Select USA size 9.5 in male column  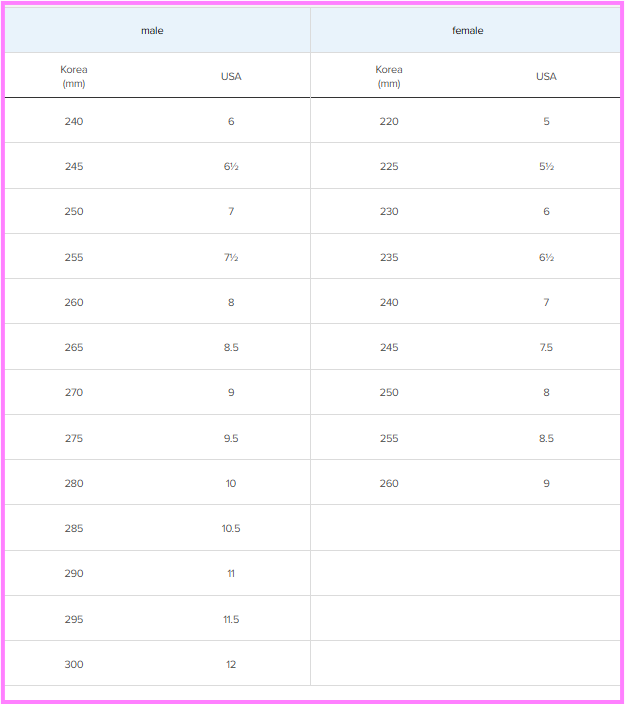pyautogui.click(x=231, y=438)
